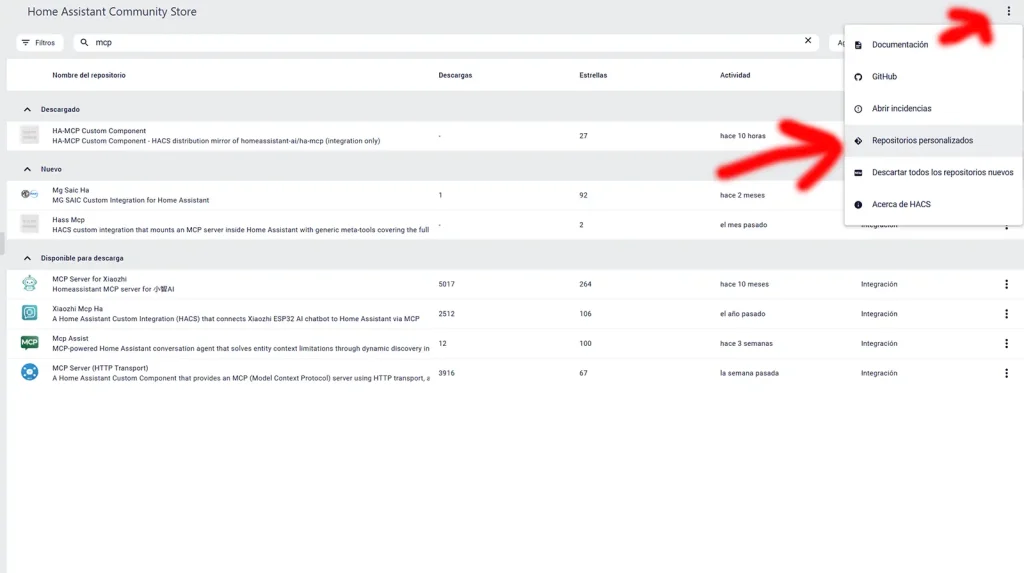This screenshot has width=1024, height=573.
Task: Click the 2512 downloads value
Action: (447, 314)
